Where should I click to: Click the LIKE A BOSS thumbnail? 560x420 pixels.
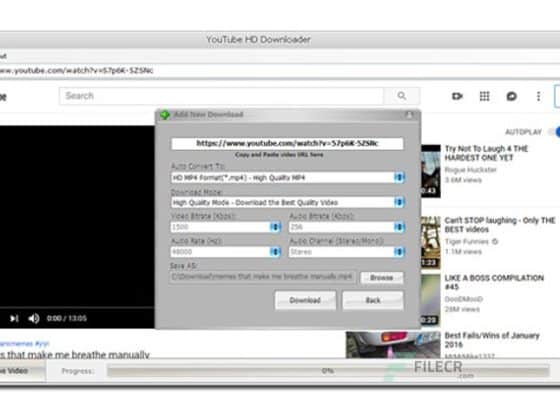click(431, 300)
